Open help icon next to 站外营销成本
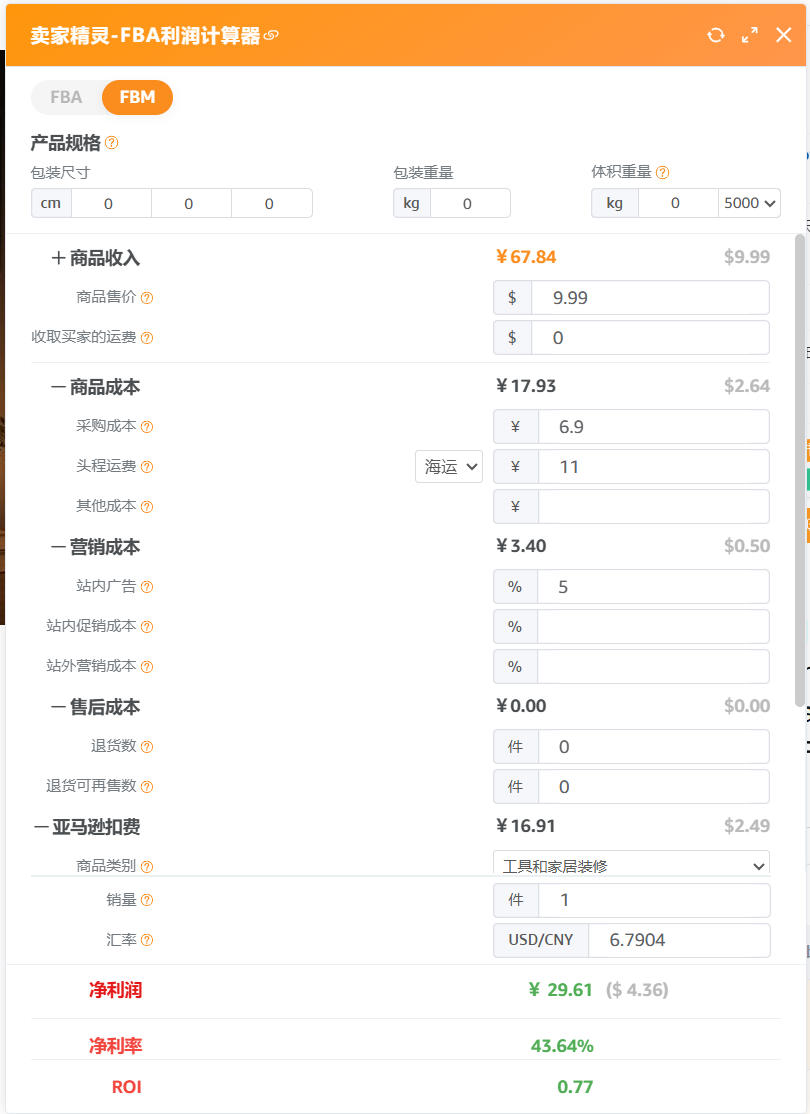The width and height of the screenshot is (810, 1114). (146, 666)
